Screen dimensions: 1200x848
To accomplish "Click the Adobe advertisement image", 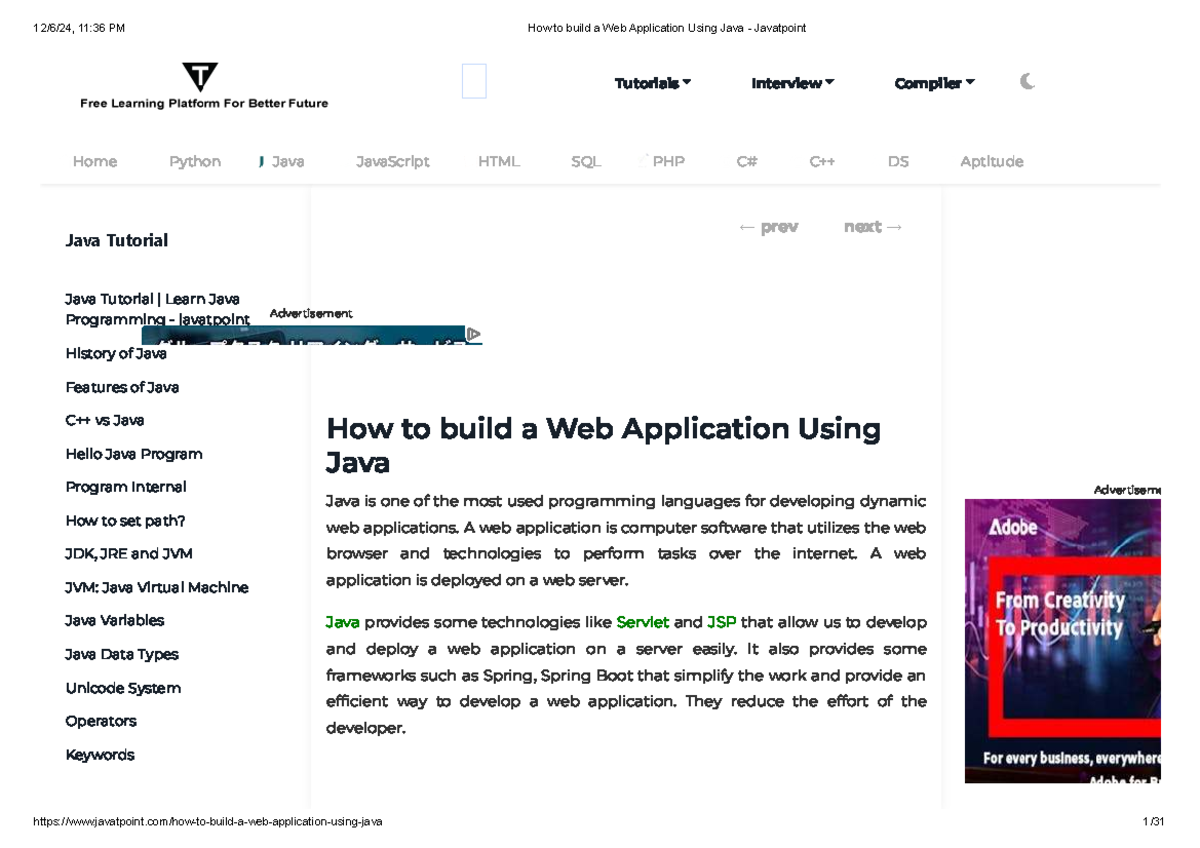I will tap(1062, 640).
